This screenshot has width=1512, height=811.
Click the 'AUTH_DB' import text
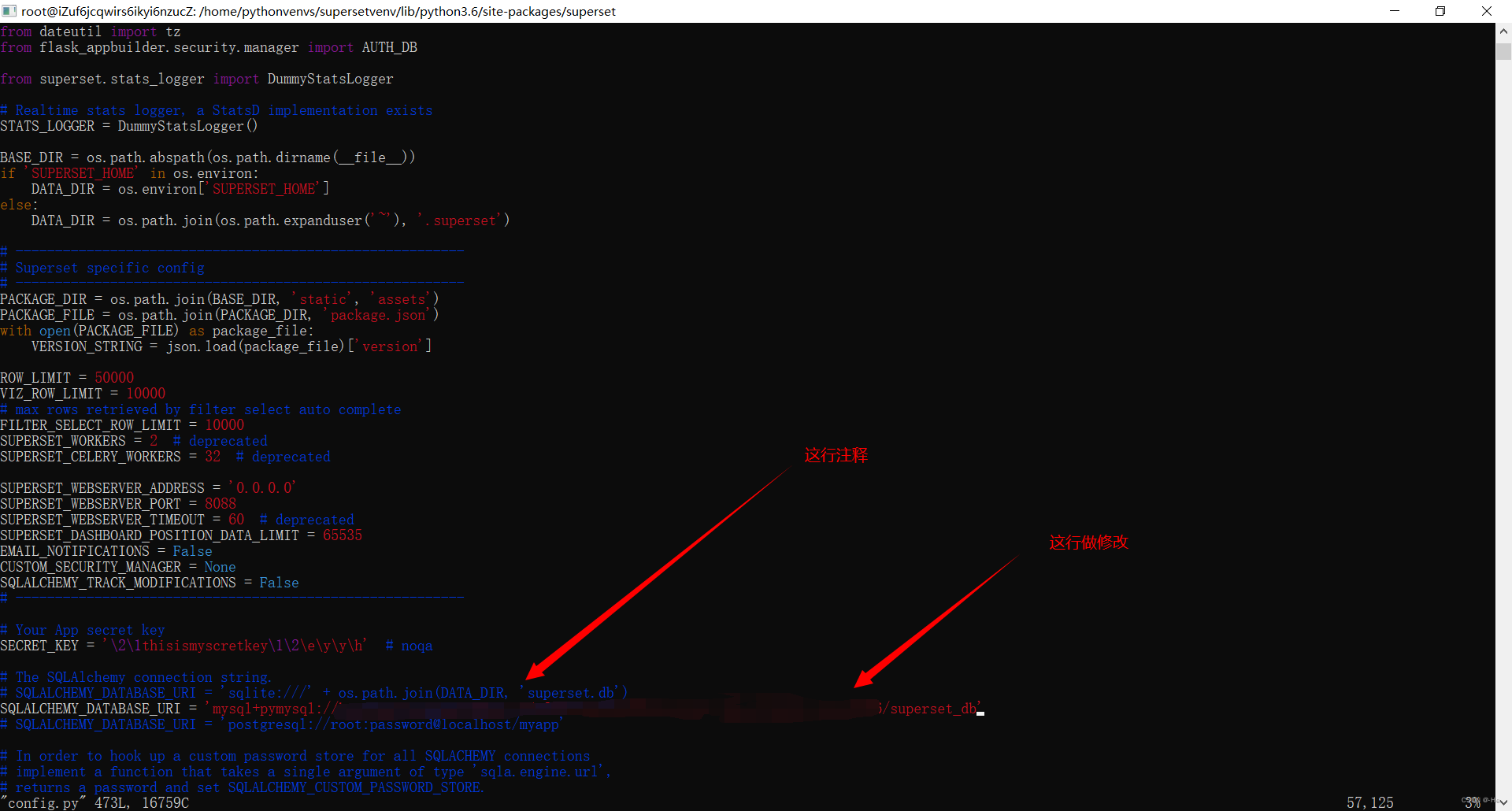click(x=390, y=47)
